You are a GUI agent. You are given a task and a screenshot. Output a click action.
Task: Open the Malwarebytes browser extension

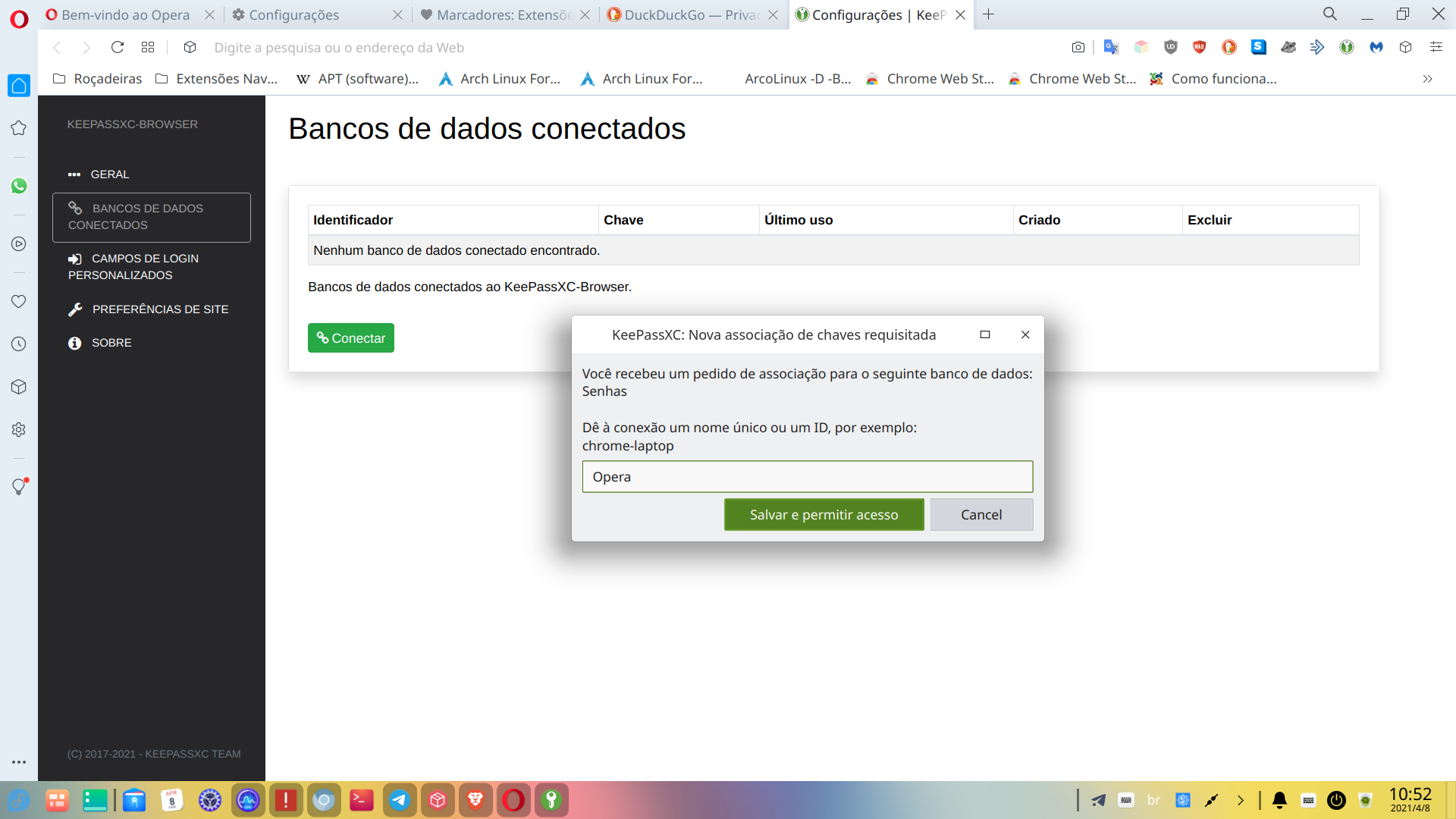tap(1376, 47)
